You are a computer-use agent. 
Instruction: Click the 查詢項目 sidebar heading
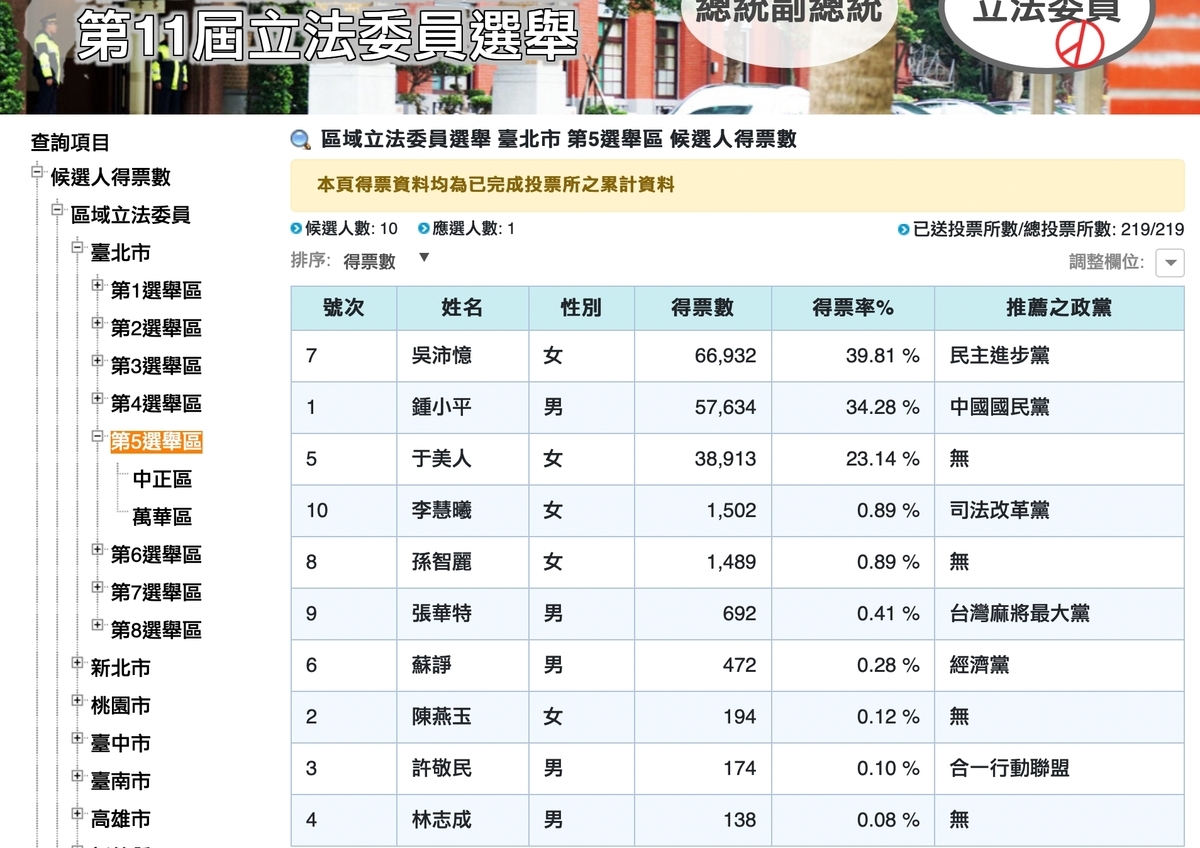pyautogui.click(x=70, y=143)
